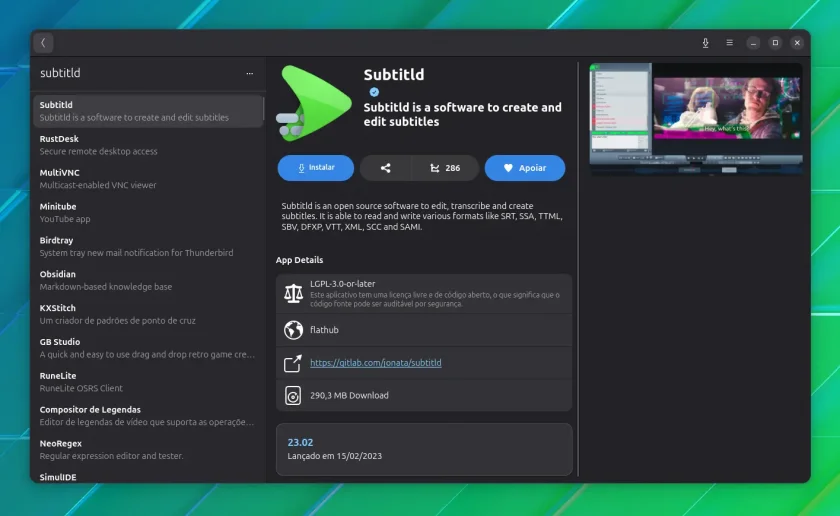Select the Subtitld search result
The image size is (840, 516).
click(148, 111)
